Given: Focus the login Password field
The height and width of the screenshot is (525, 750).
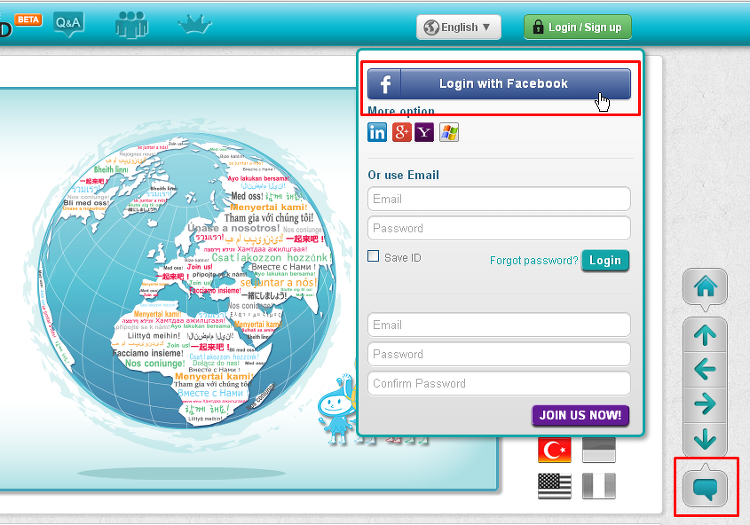Looking at the screenshot, I should point(499,228).
